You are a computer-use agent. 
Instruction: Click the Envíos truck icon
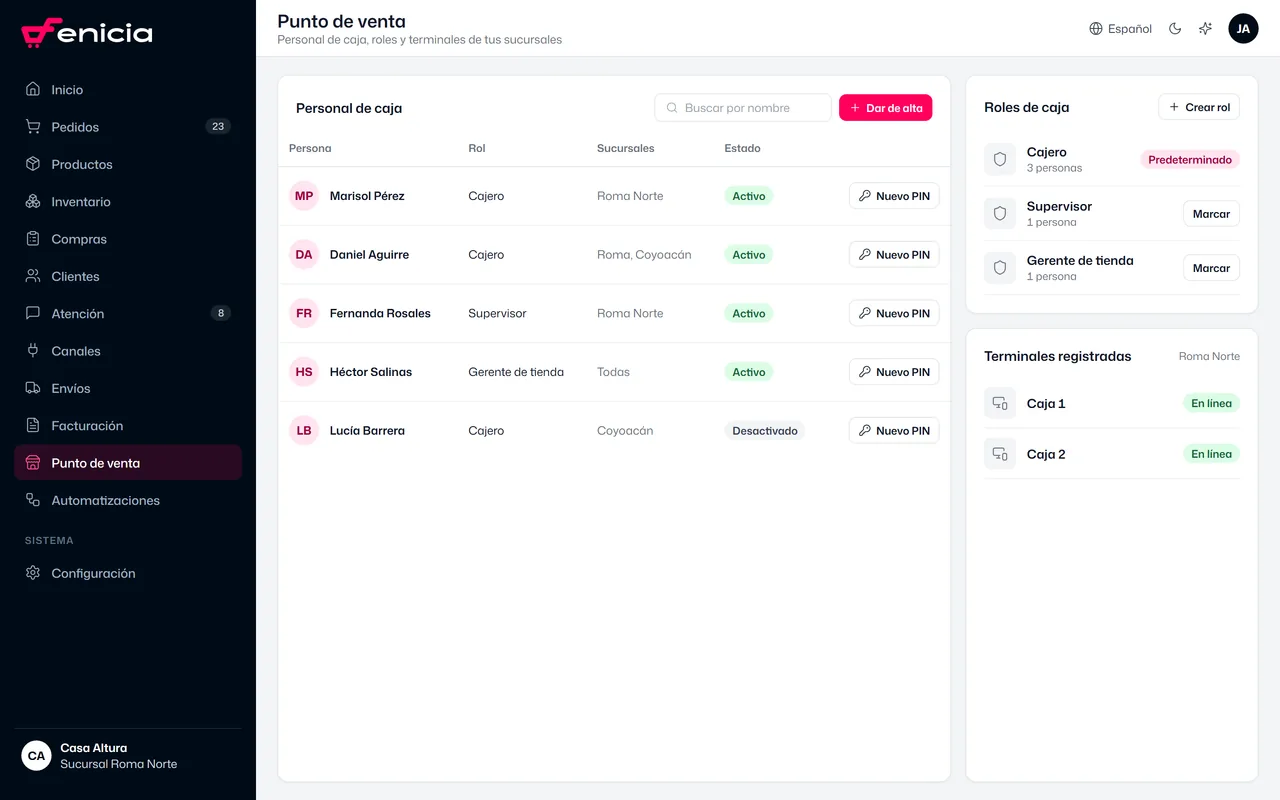33,388
